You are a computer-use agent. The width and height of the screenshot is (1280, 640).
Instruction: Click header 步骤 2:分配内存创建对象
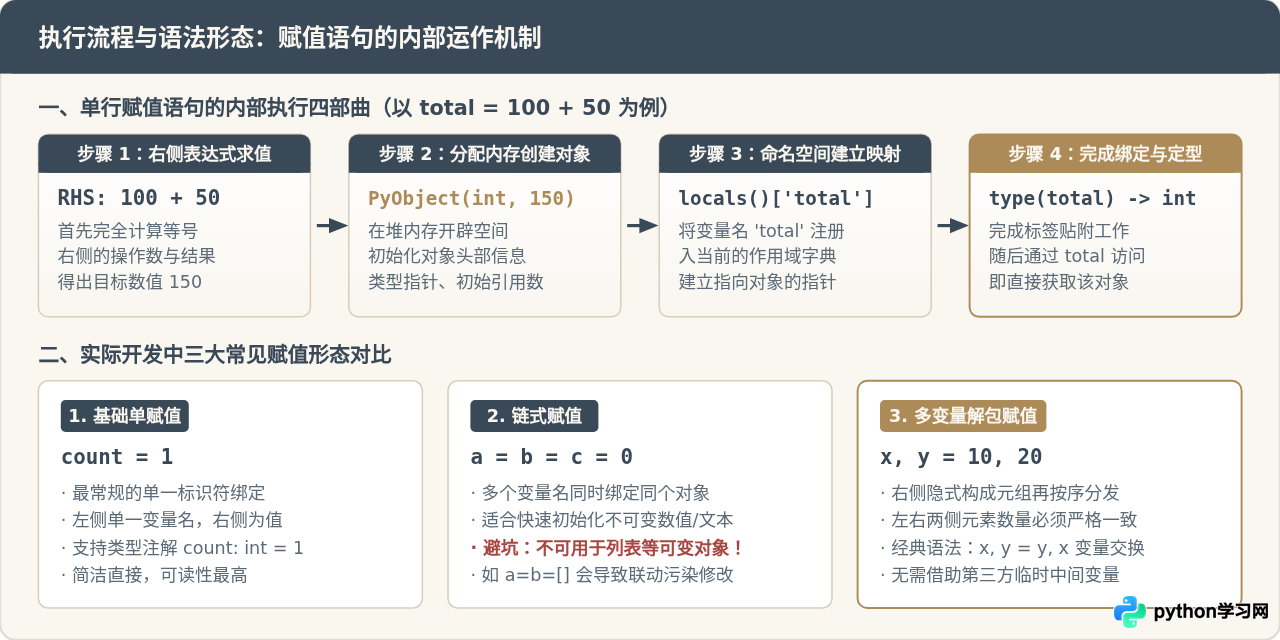484,154
